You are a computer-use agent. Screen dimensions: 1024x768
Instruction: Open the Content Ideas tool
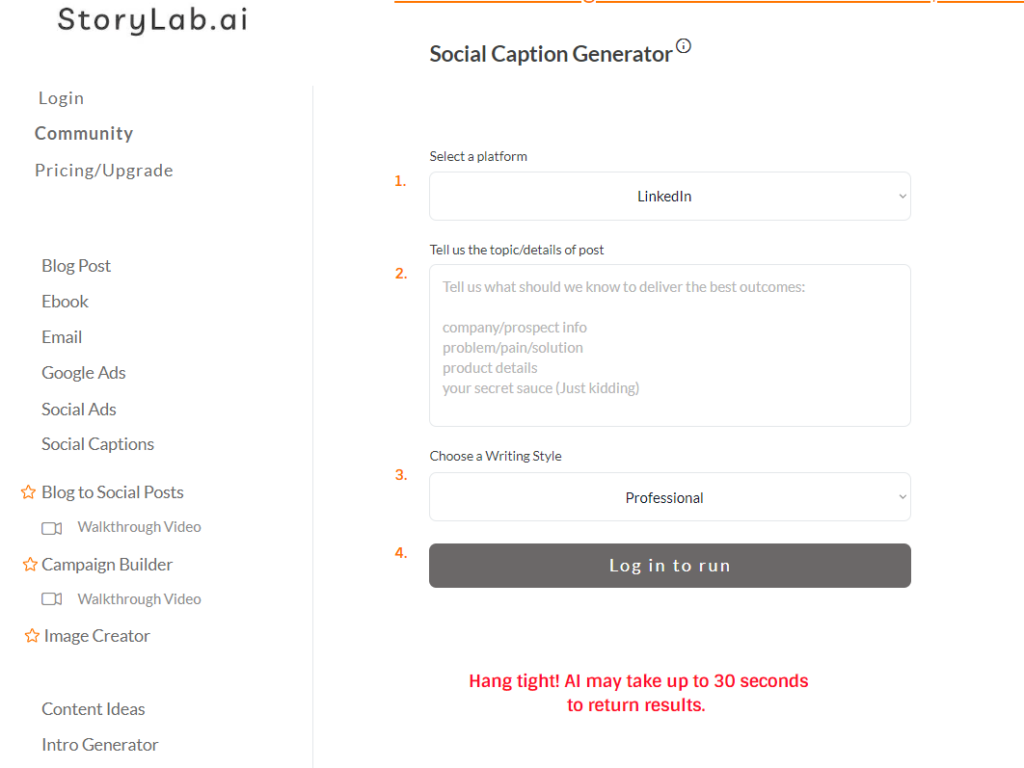93,708
